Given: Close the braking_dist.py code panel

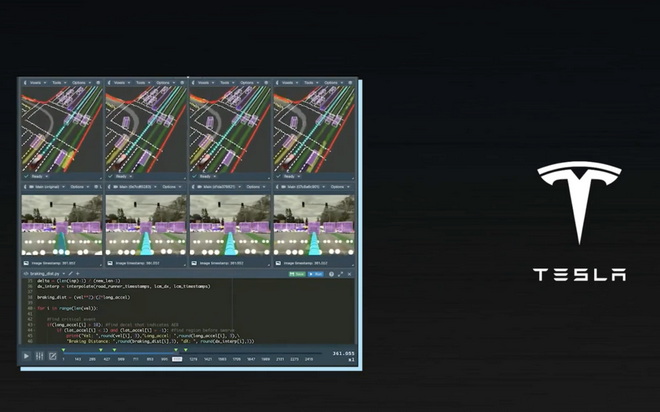Looking at the screenshot, I should click(x=350, y=274).
